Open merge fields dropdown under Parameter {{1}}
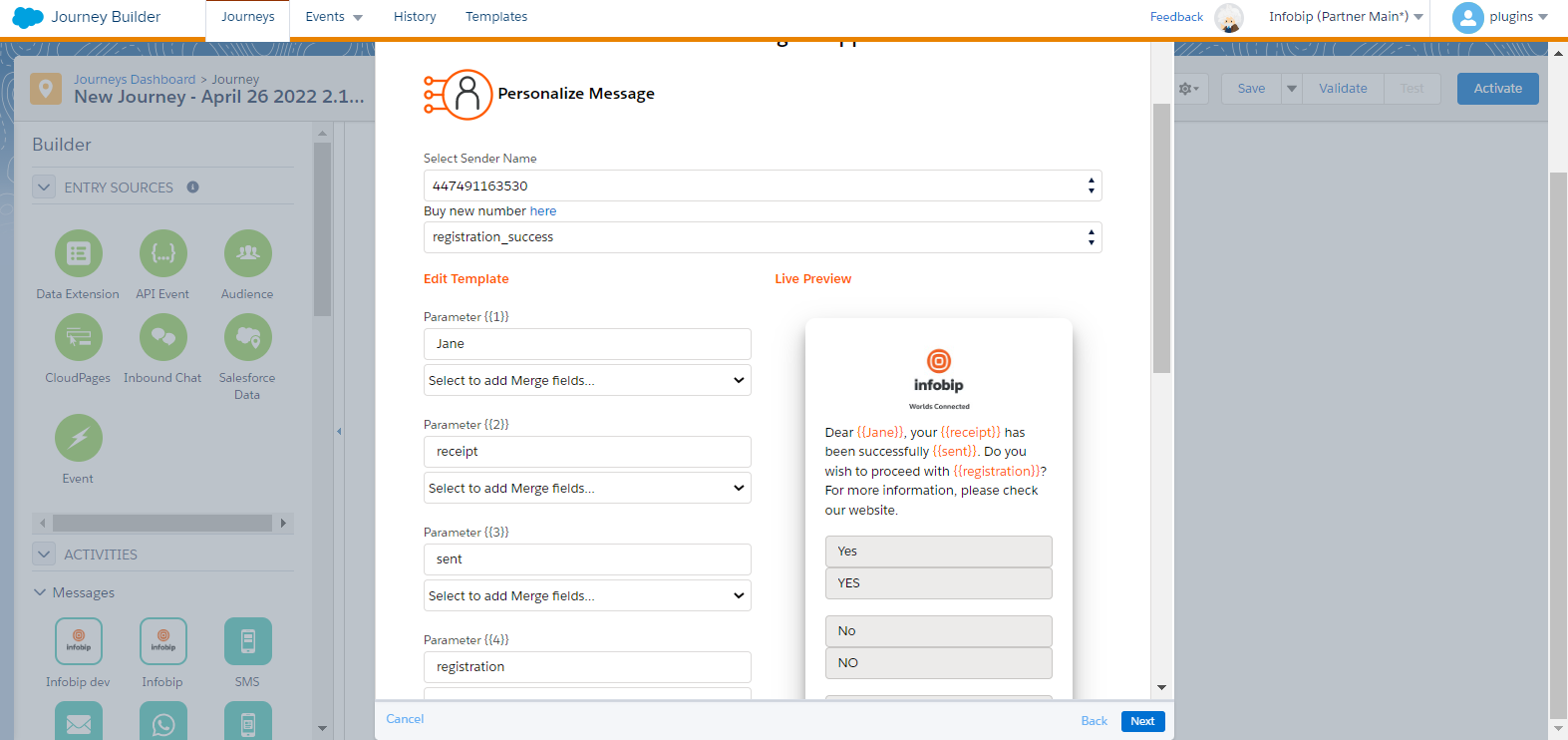This screenshot has height=740, width=1568. [587, 381]
